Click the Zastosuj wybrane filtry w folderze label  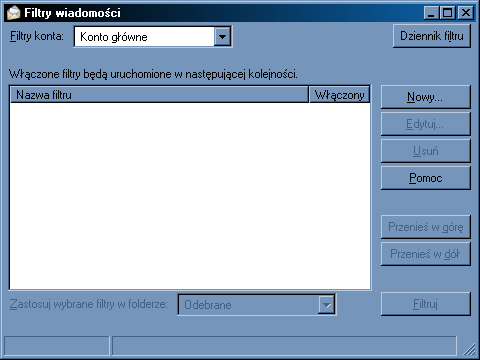pos(88,304)
